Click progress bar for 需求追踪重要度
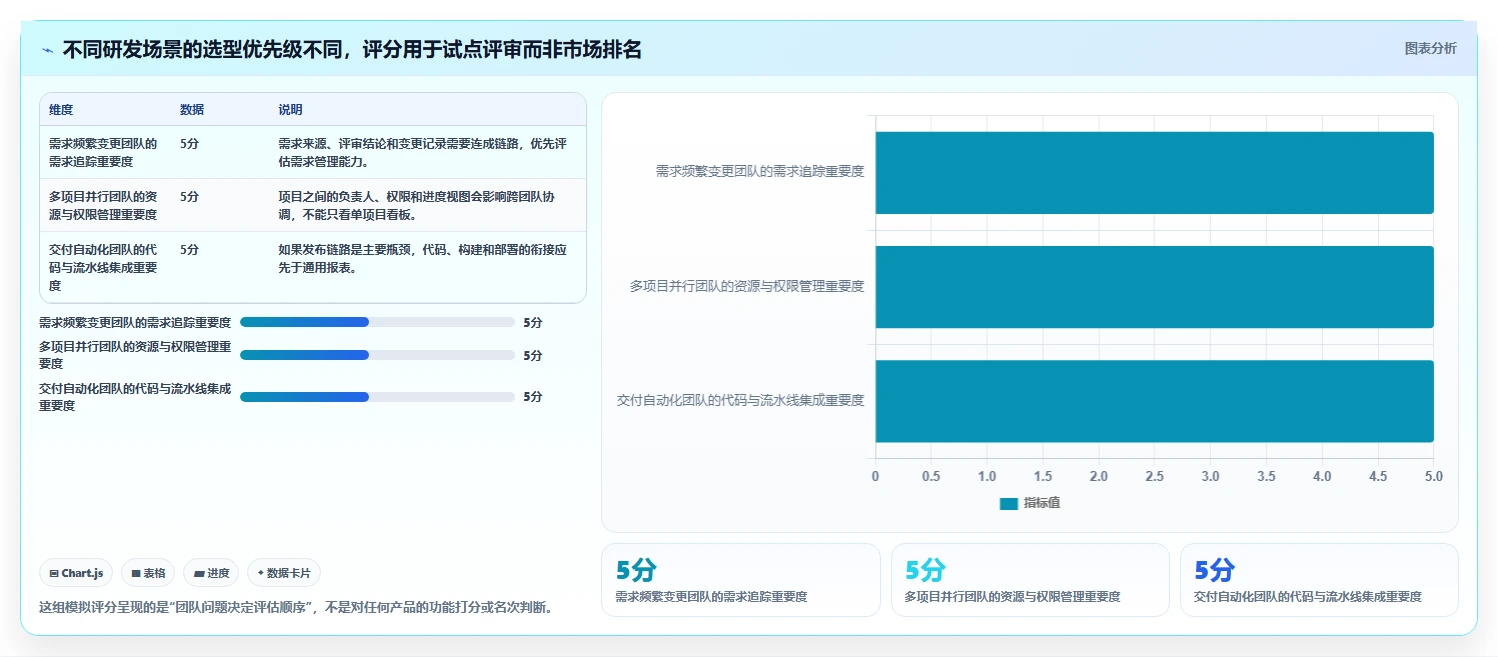This screenshot has width=1498, height=657. tap(377, 322)
